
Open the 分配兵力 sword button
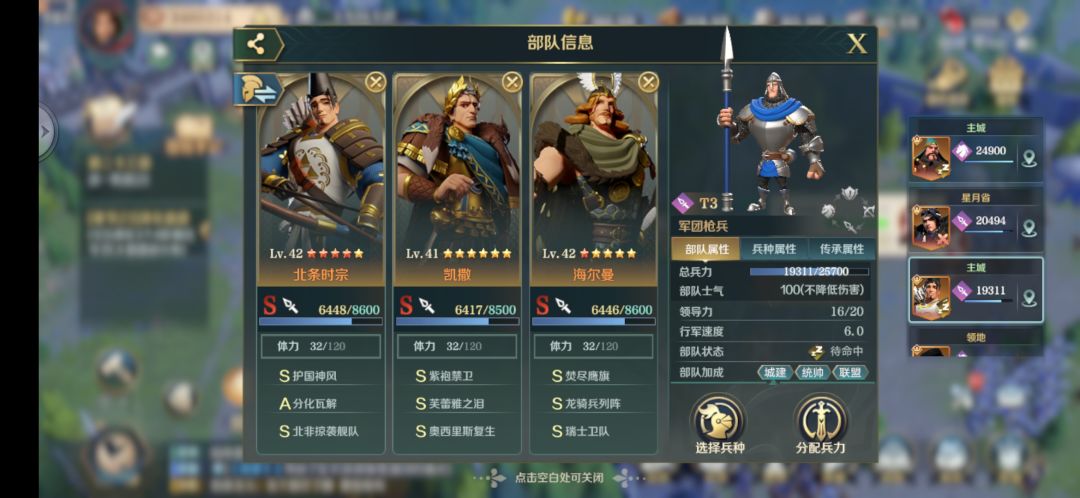(x=820, y=425)
